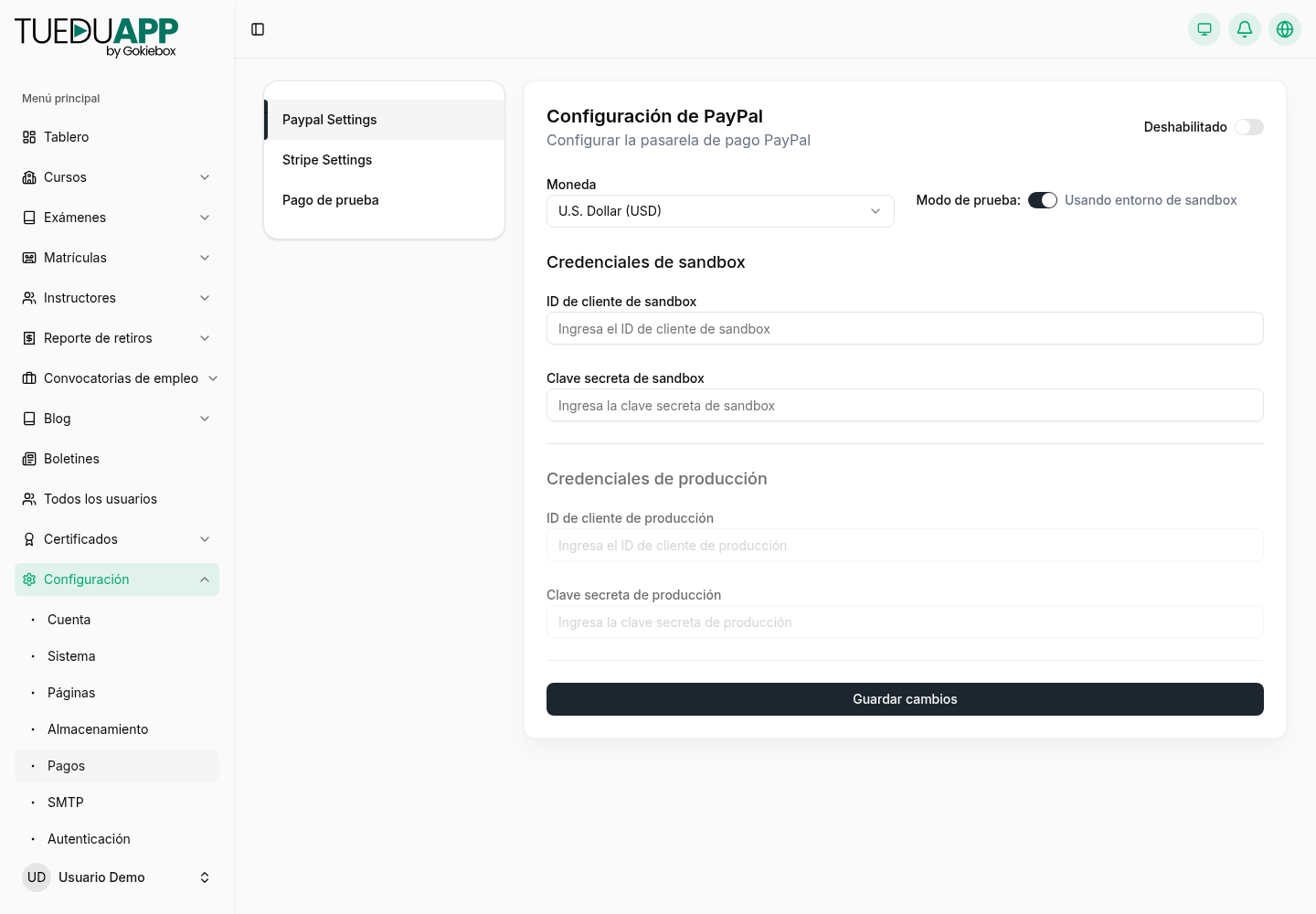Open the monitor display icon in header

coord(1205,29)
